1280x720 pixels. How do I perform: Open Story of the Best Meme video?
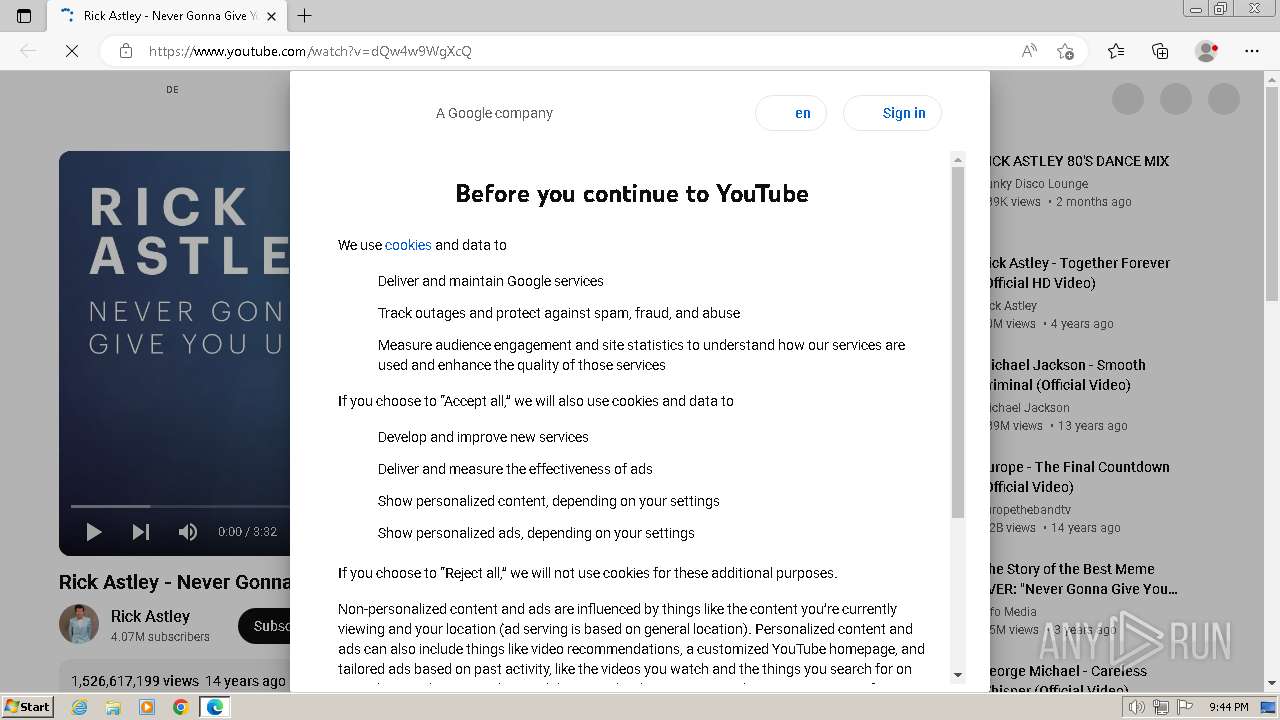(x=1082, y=579)
